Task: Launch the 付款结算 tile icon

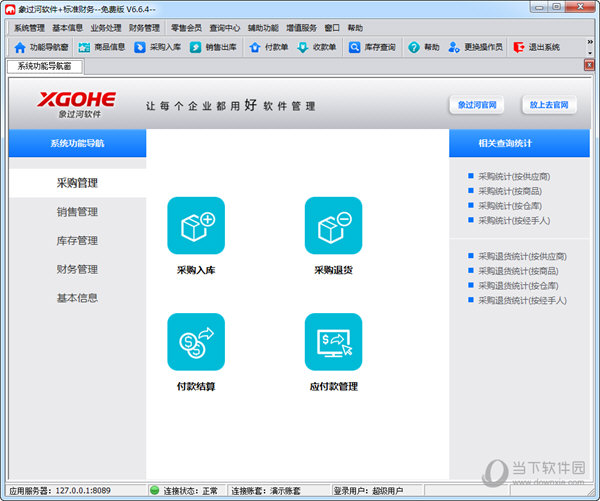Action: [196, 342]
